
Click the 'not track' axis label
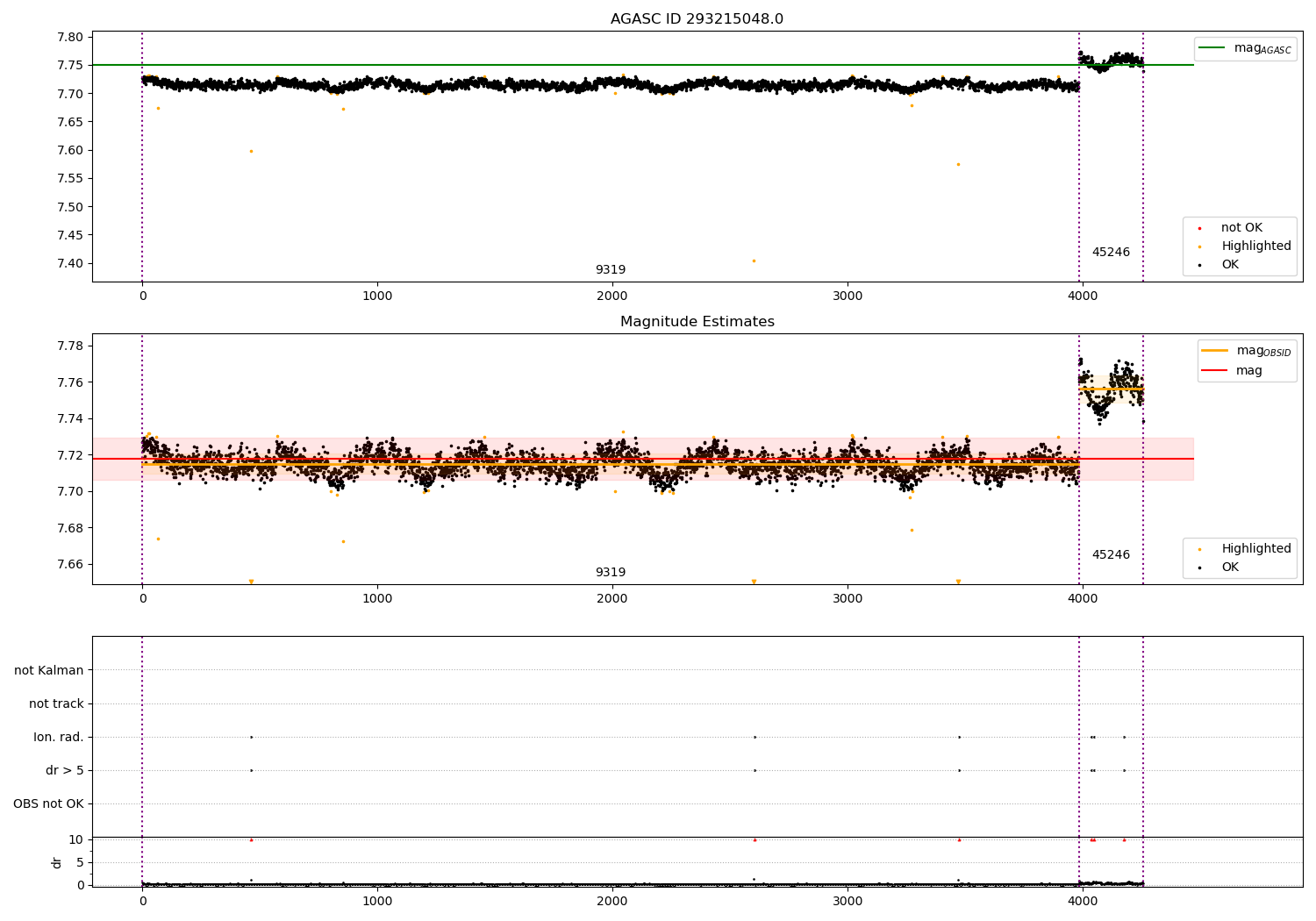point(56,703)
